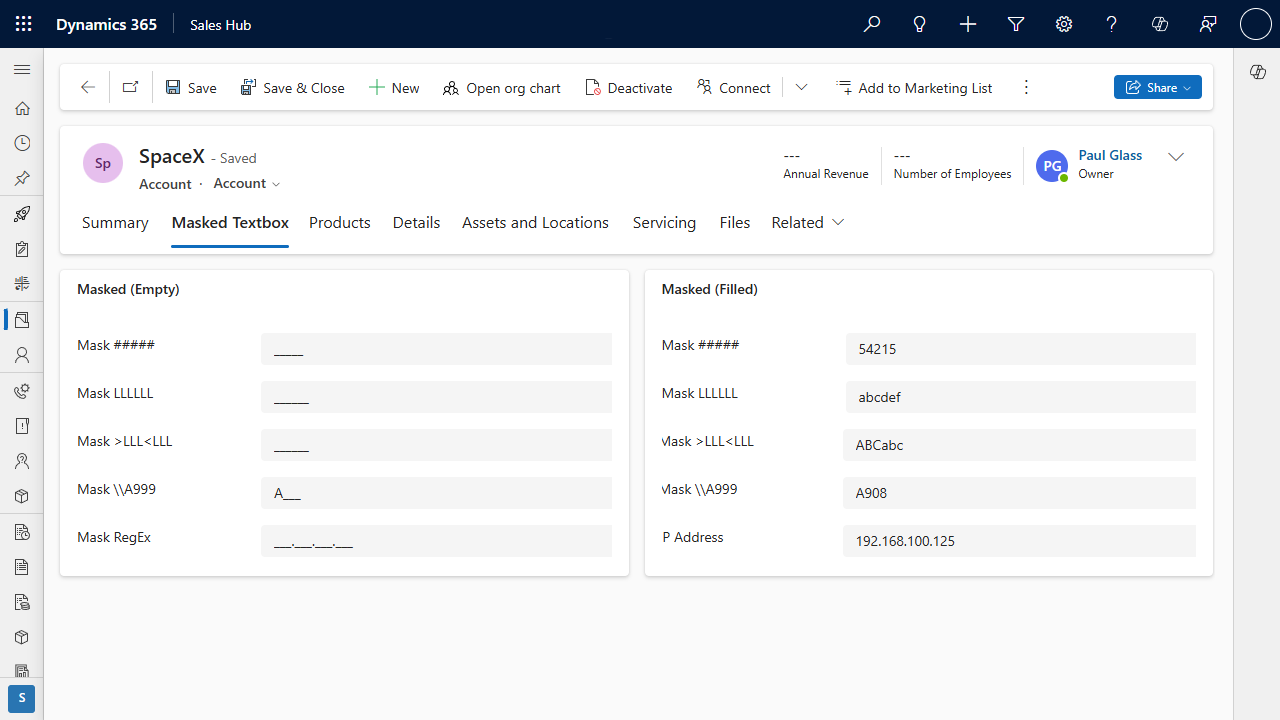Open the S area switcher at sidebar bottom

point(22,699)
